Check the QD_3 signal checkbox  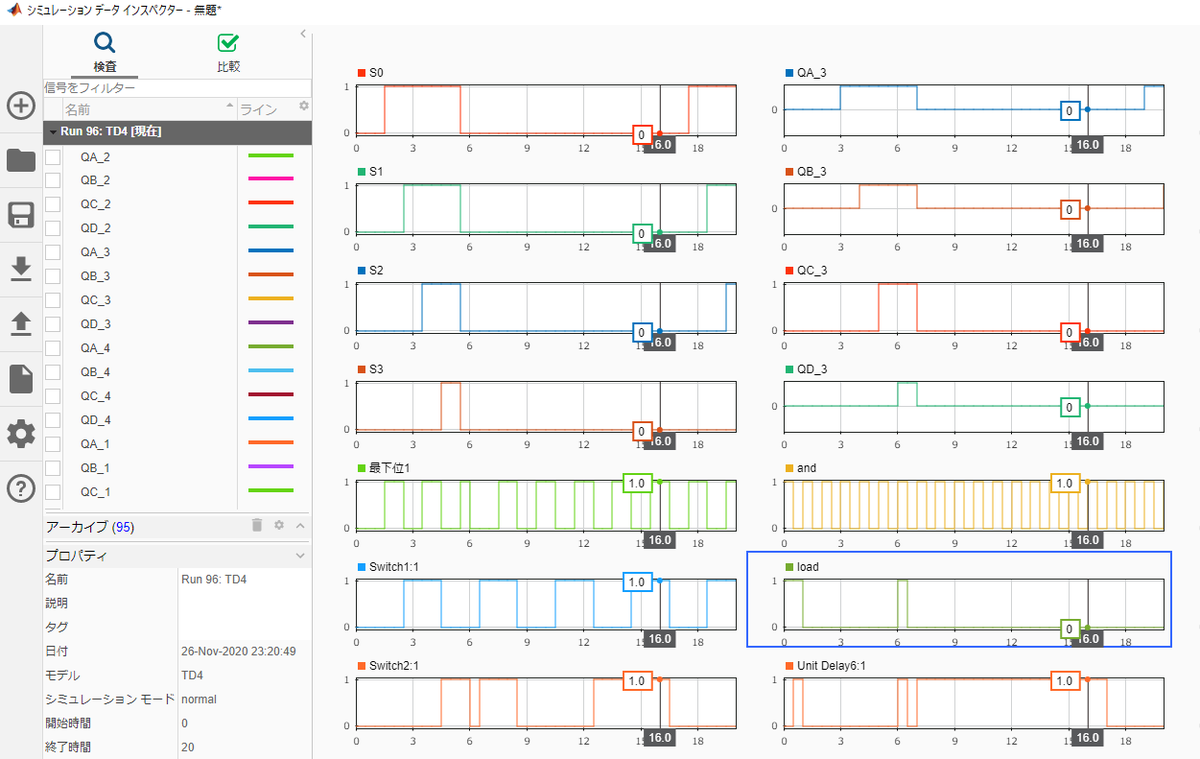pyautogui.click(x=52, y=325)
